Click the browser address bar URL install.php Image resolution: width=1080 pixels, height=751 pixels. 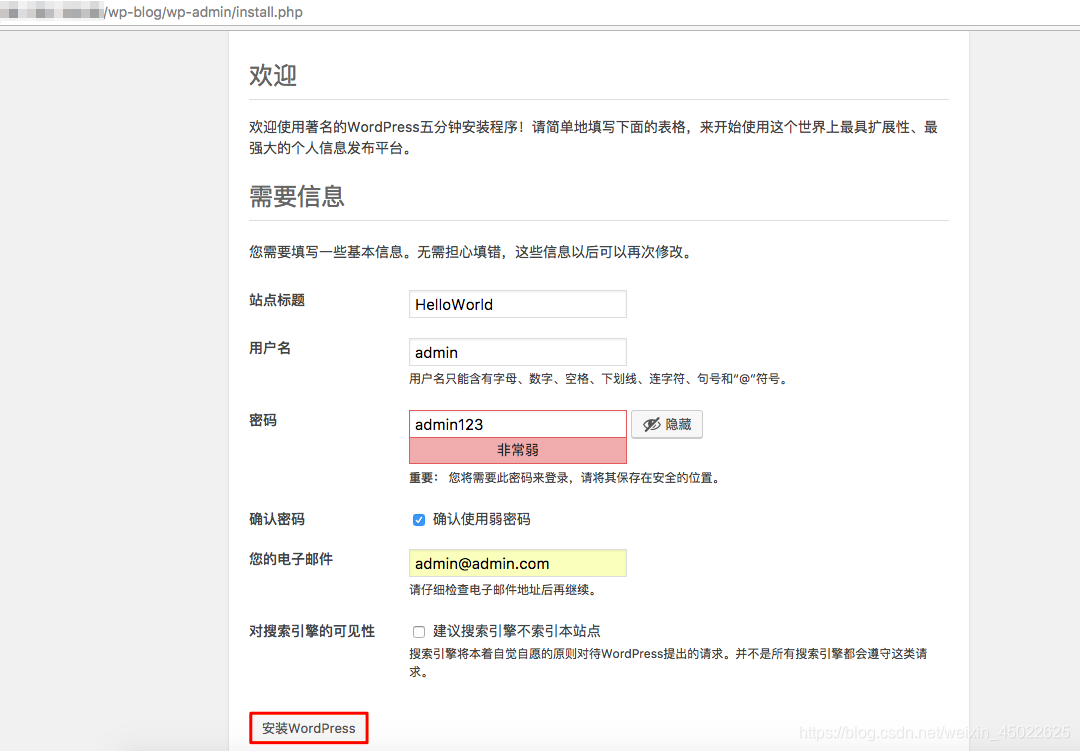point(203,12)
